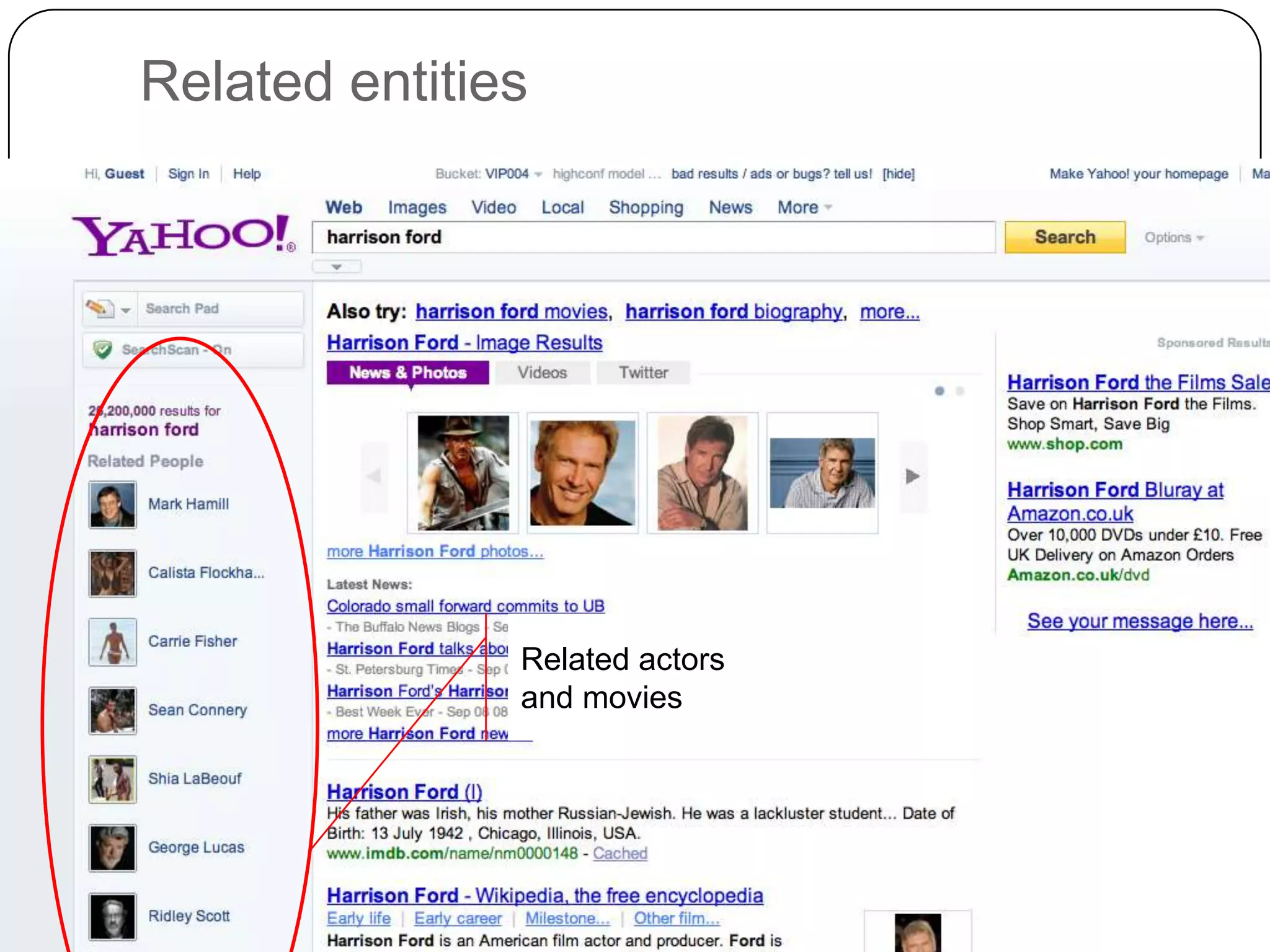The width and height of the screenshot is (1270, 952).
Task: Click the Guest account name
Action: click(x=125, y=174)
